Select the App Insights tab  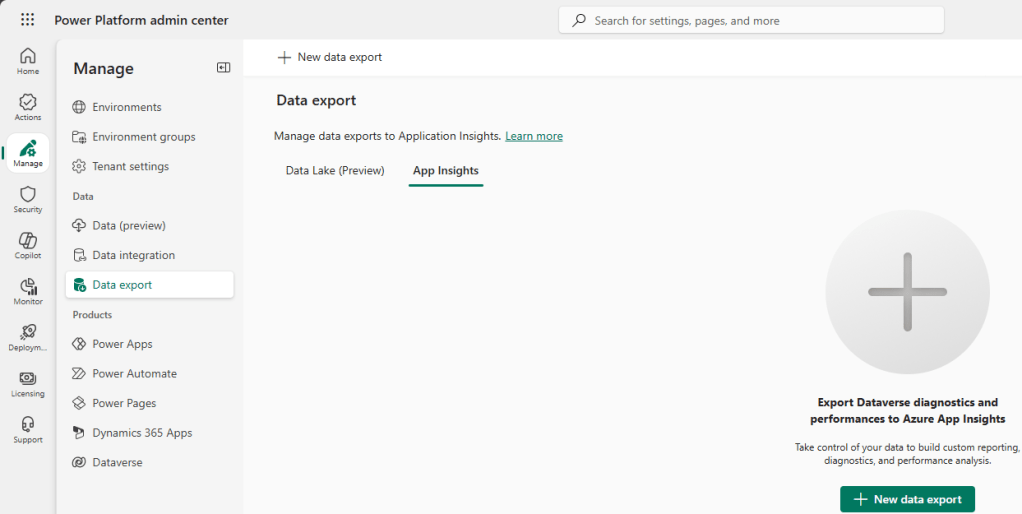pyautogui.click(x=445, y=171)
